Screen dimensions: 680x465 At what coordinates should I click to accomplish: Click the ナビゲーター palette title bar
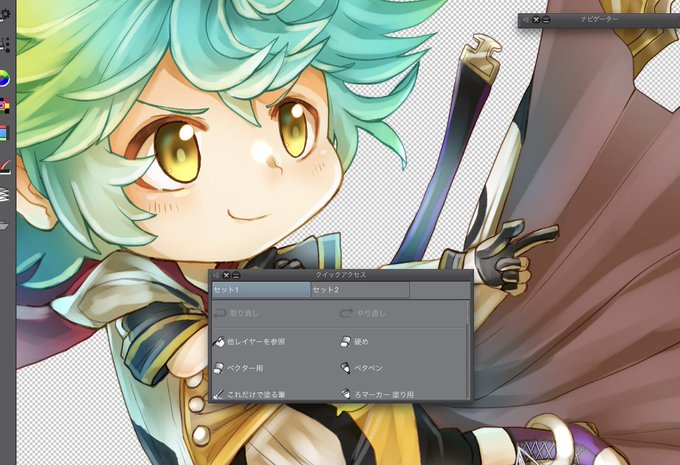point(599,20)
